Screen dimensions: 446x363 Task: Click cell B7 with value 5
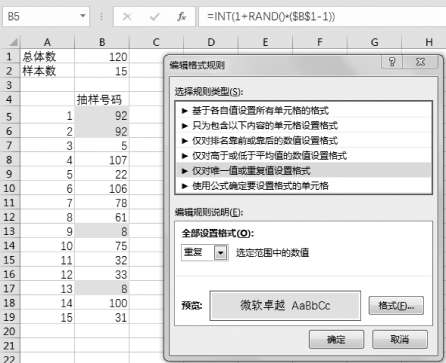[102, 145]
